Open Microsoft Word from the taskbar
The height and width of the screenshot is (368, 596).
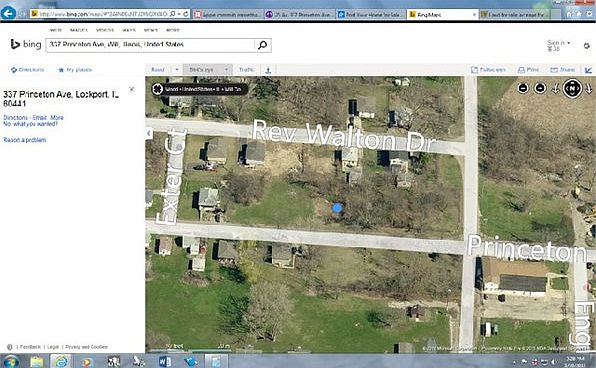pos(165,362)
